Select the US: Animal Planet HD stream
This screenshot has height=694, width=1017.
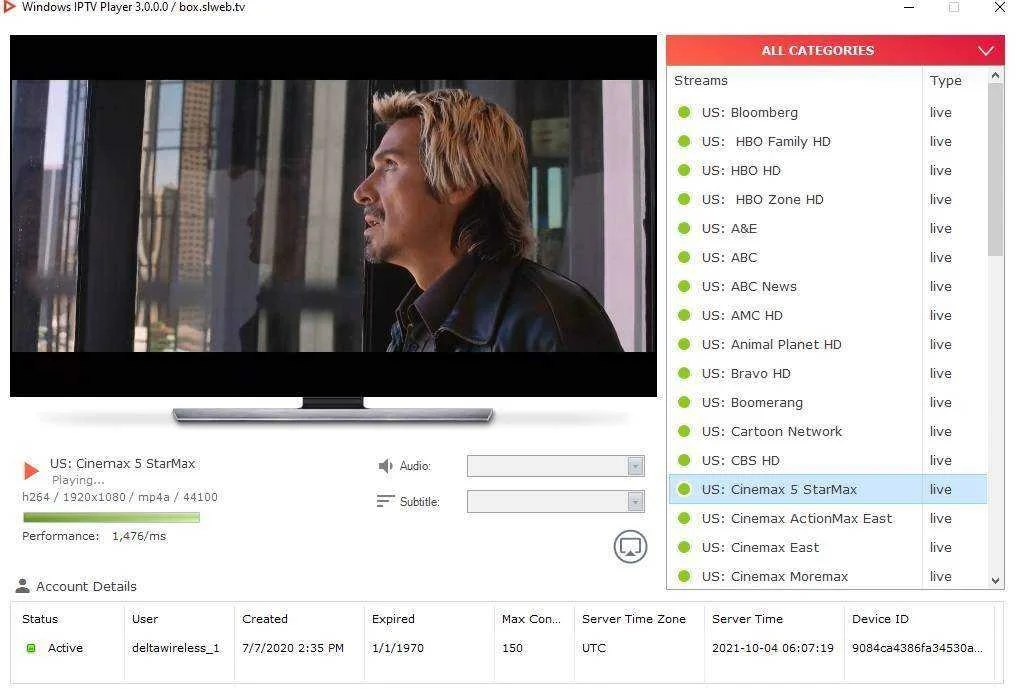pos(828,344)
